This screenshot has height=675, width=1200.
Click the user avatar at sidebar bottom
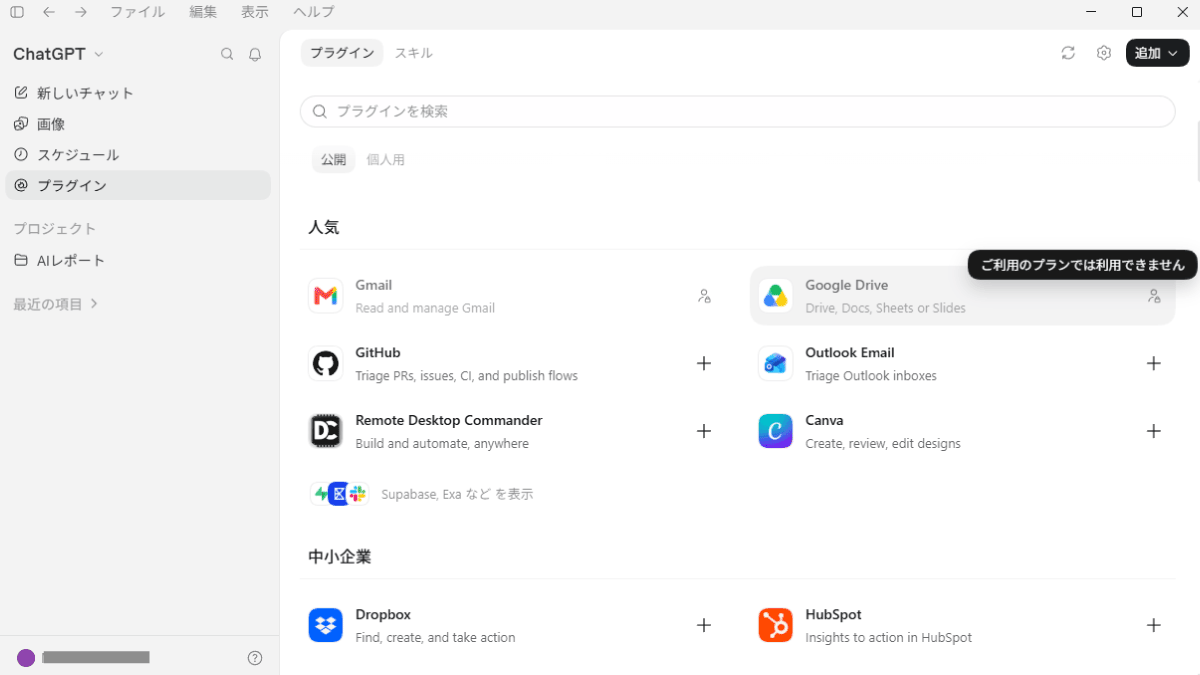pyautogui.click(x=26, y=658)
